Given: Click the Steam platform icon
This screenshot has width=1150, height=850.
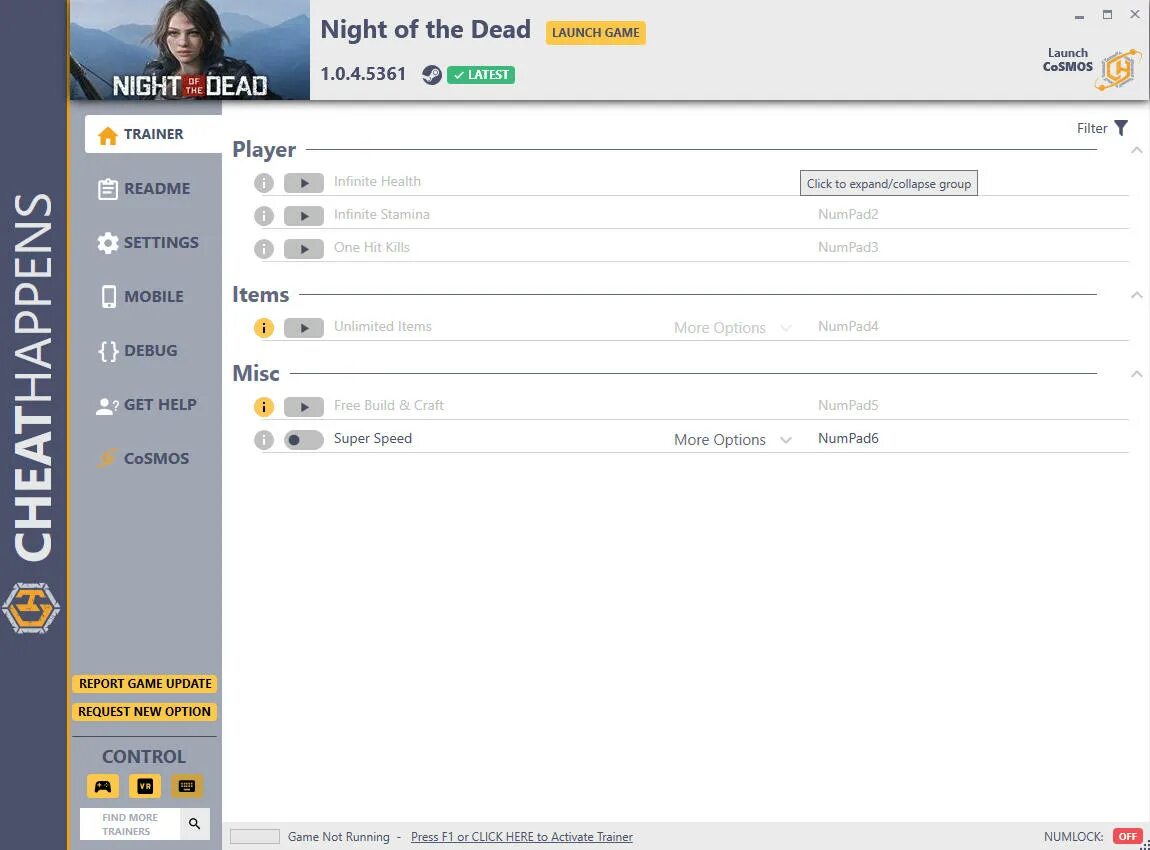Looking at the screenshot, I should coord(431,75).
